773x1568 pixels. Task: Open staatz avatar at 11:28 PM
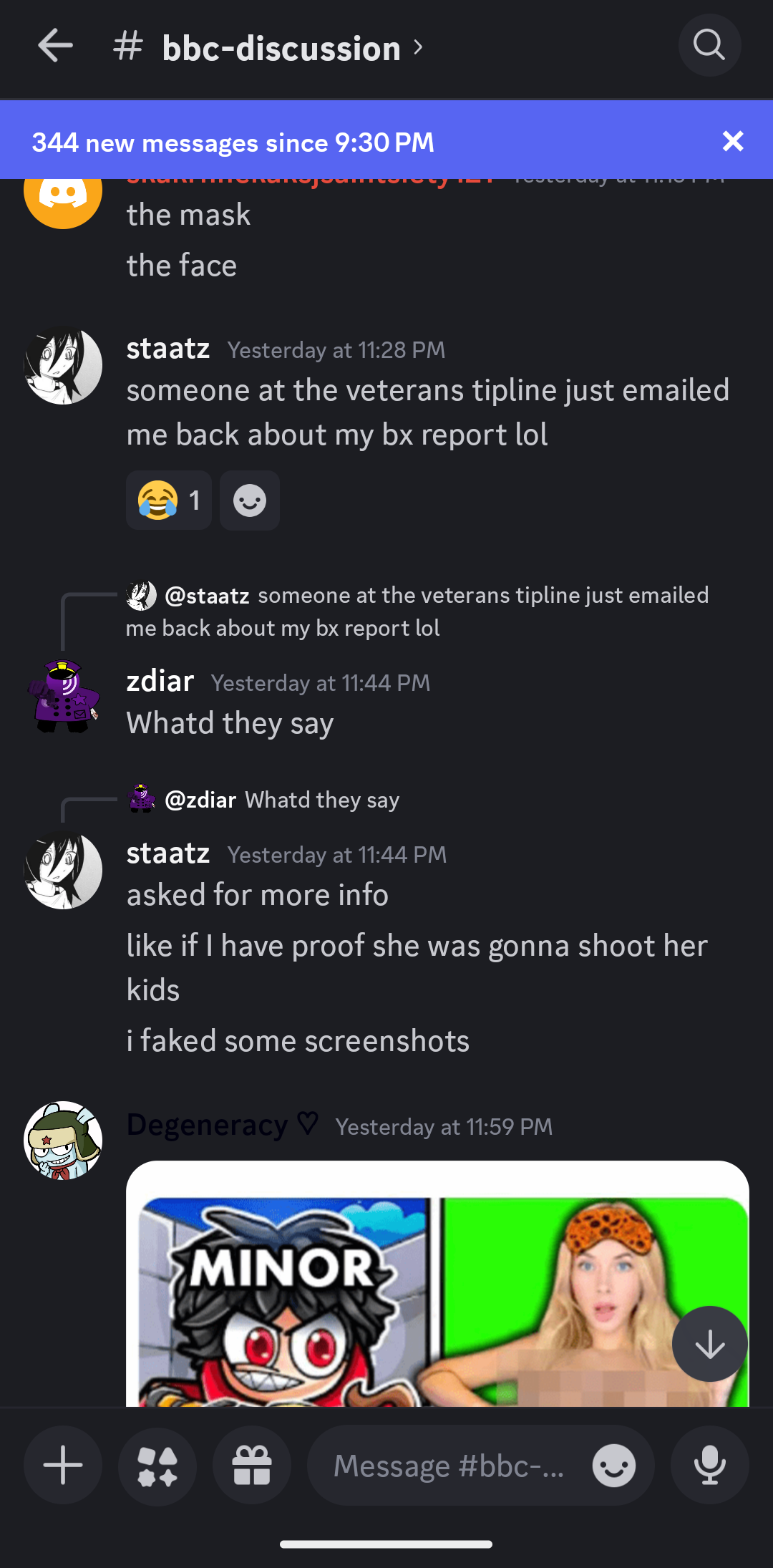coord(63,366)
